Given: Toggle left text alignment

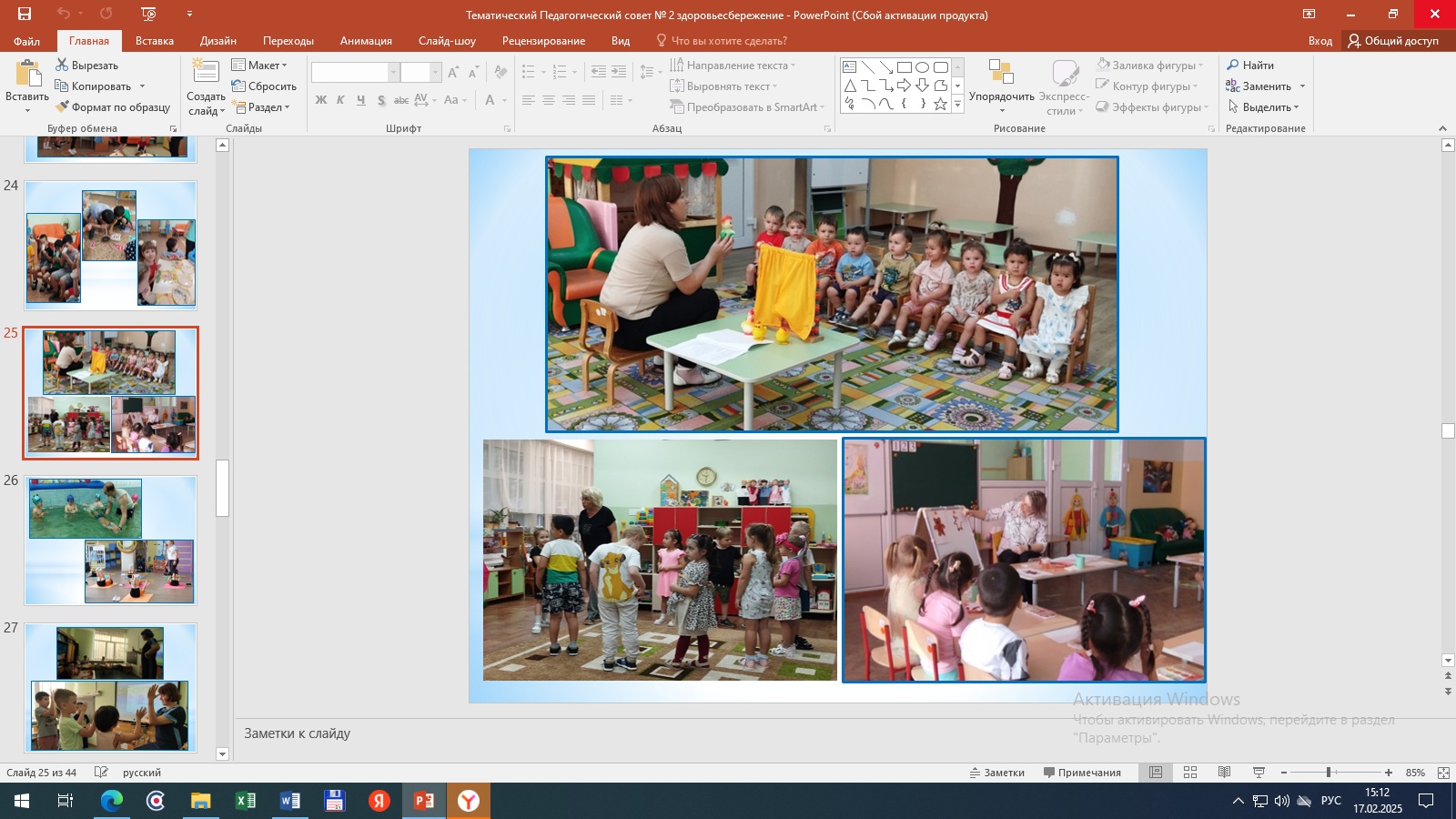Looking at the screenshot, I should [529, 100].
